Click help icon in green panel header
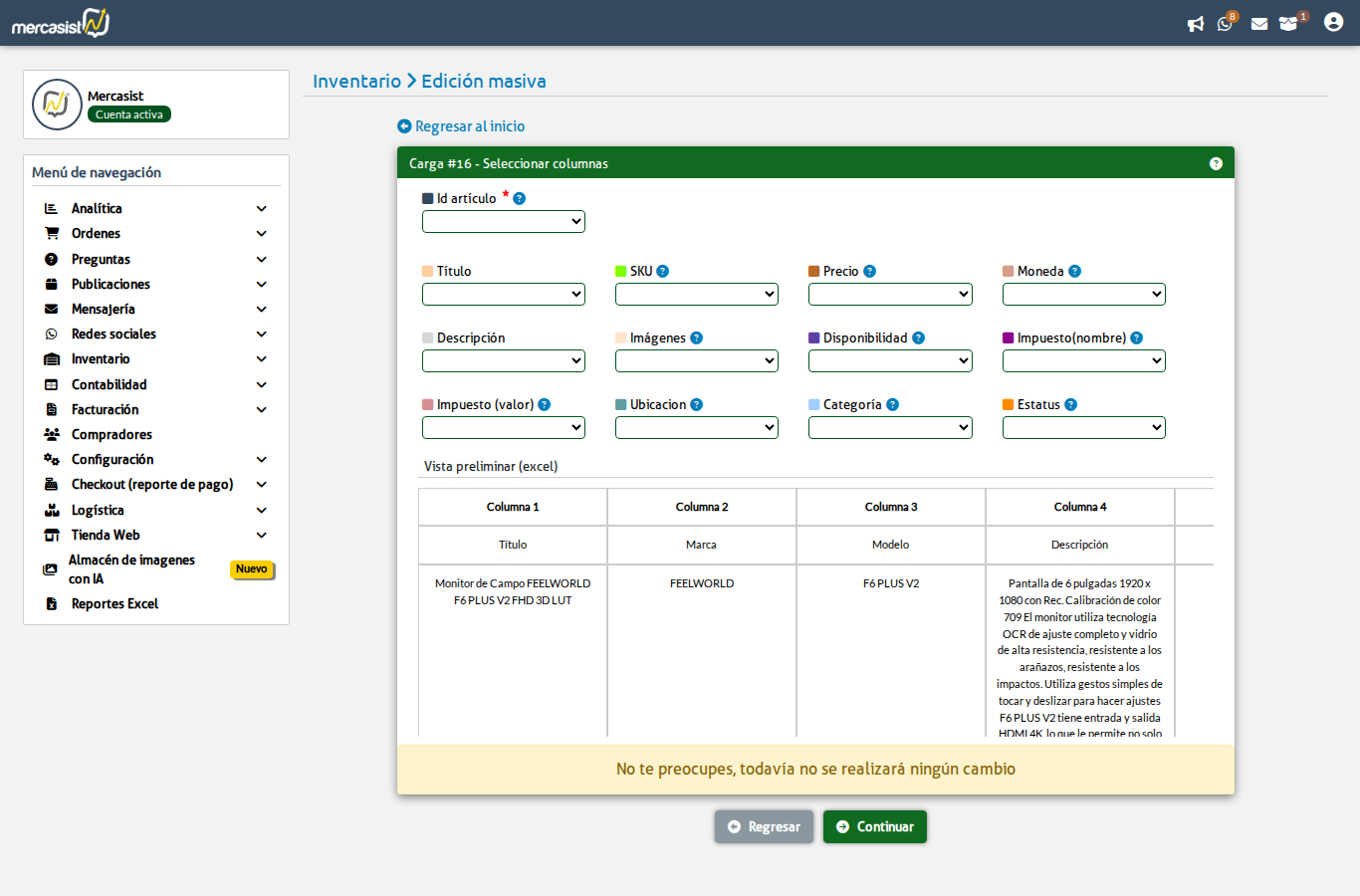The height and width of the screenshot is (896, 1360). tap(1216, 163)
